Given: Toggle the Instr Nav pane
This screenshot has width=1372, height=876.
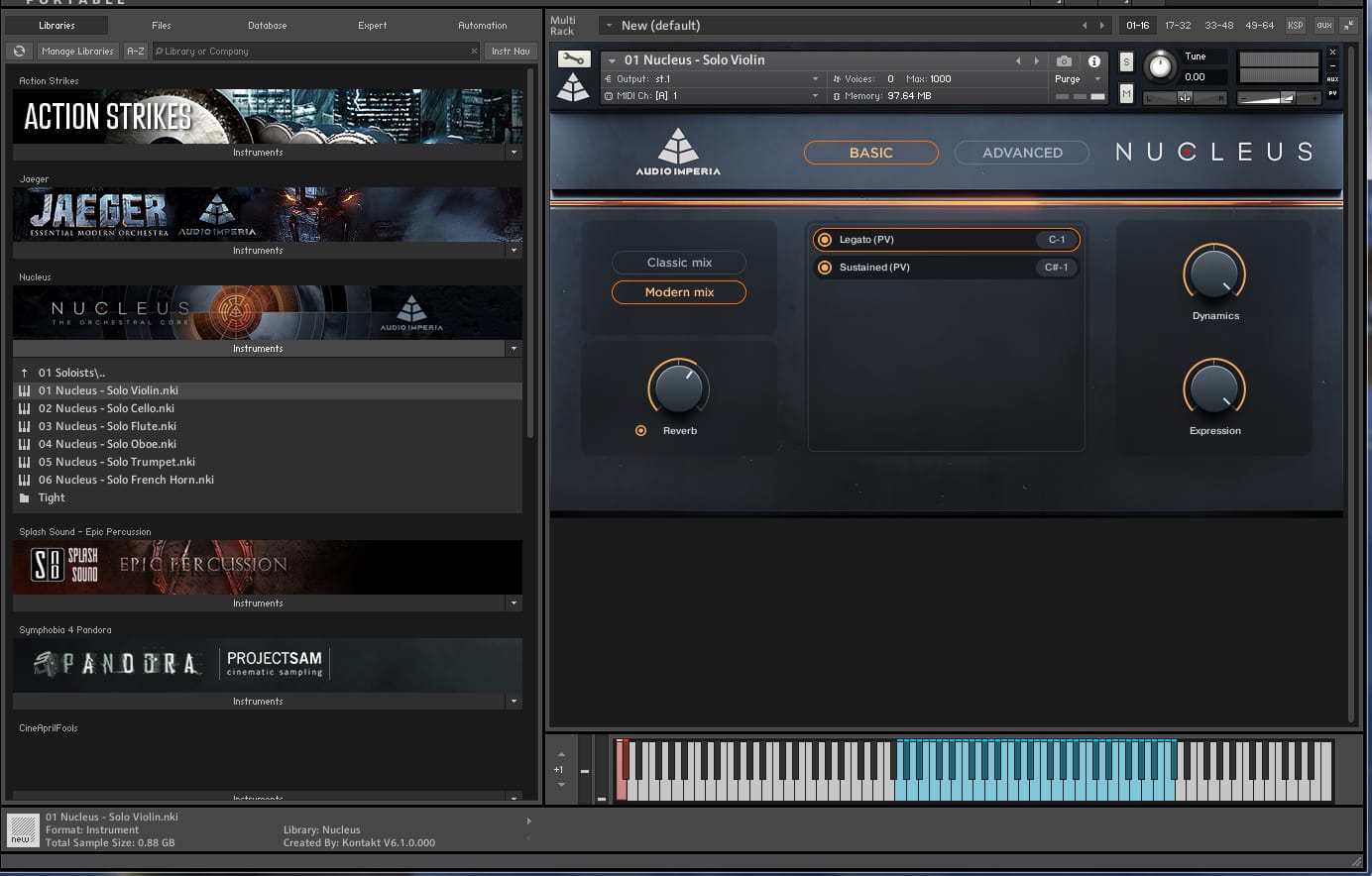Looking at the screenshot, I should point(511,51).
